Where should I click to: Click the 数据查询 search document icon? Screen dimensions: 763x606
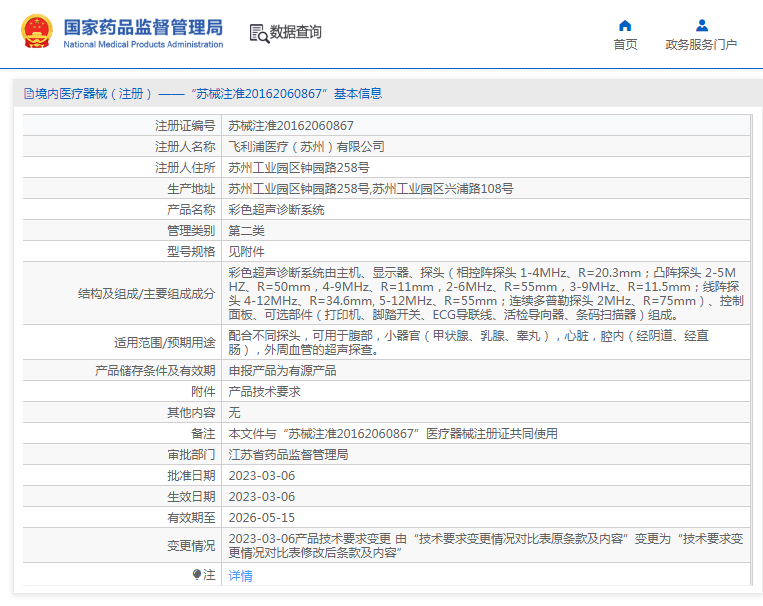(x=259, y=33)
